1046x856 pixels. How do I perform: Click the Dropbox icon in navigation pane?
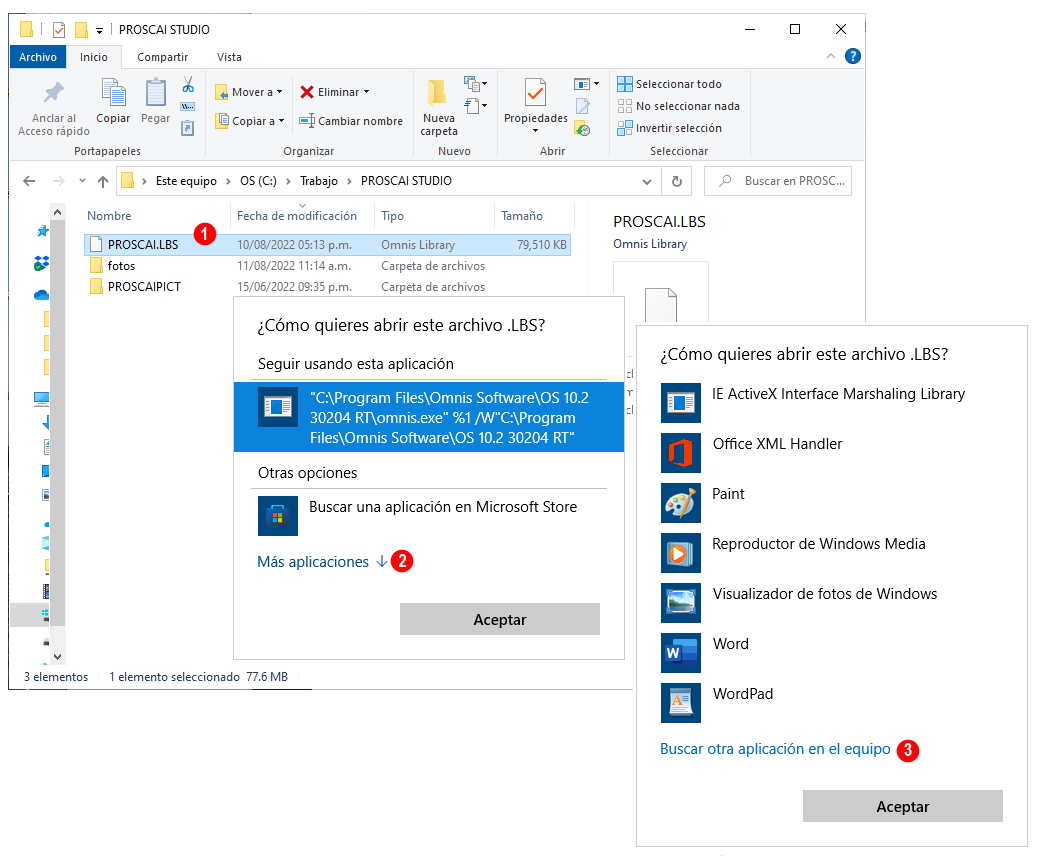tap(41, 264)
